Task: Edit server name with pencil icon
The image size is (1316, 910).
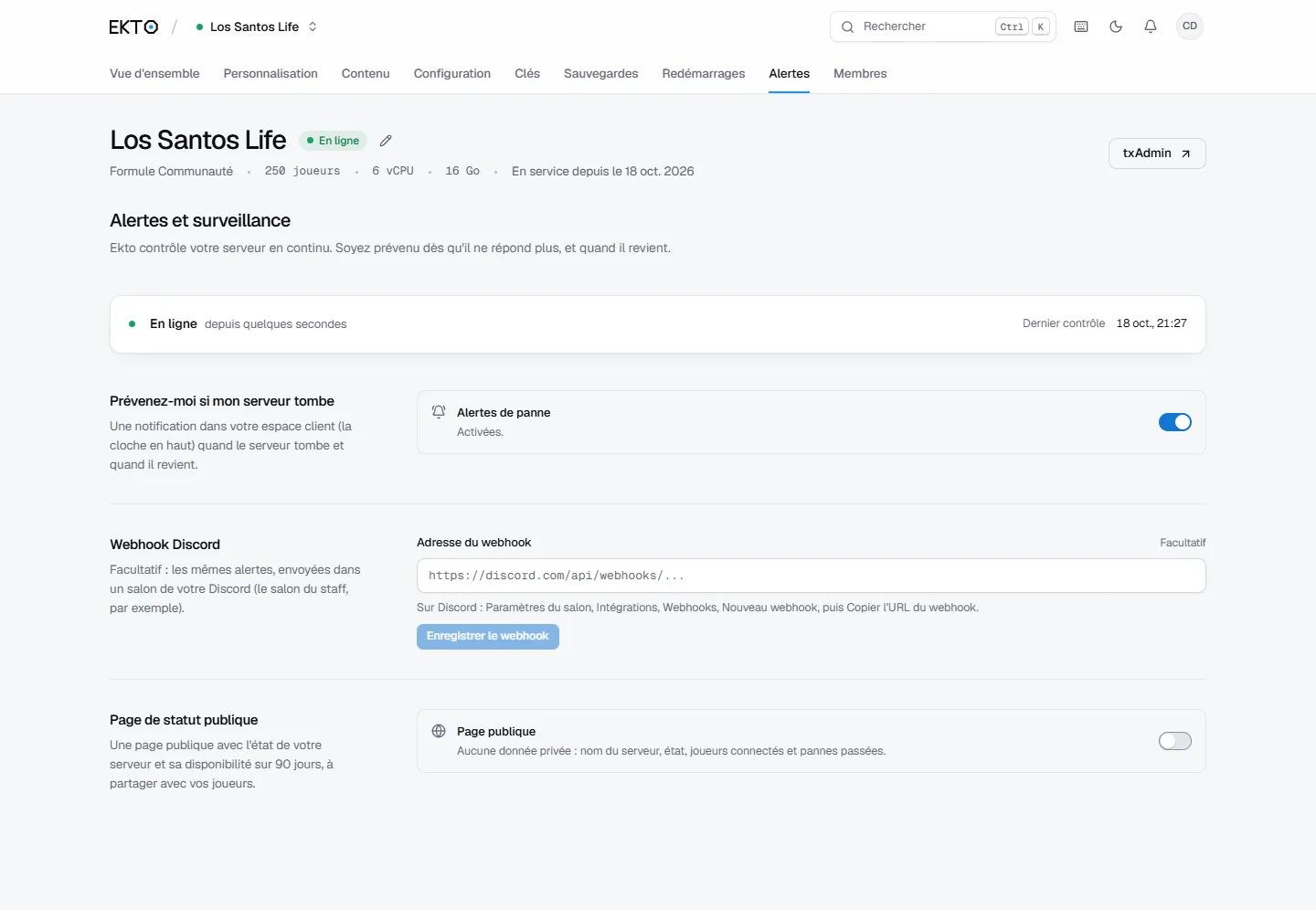Action: coord(386,141)
